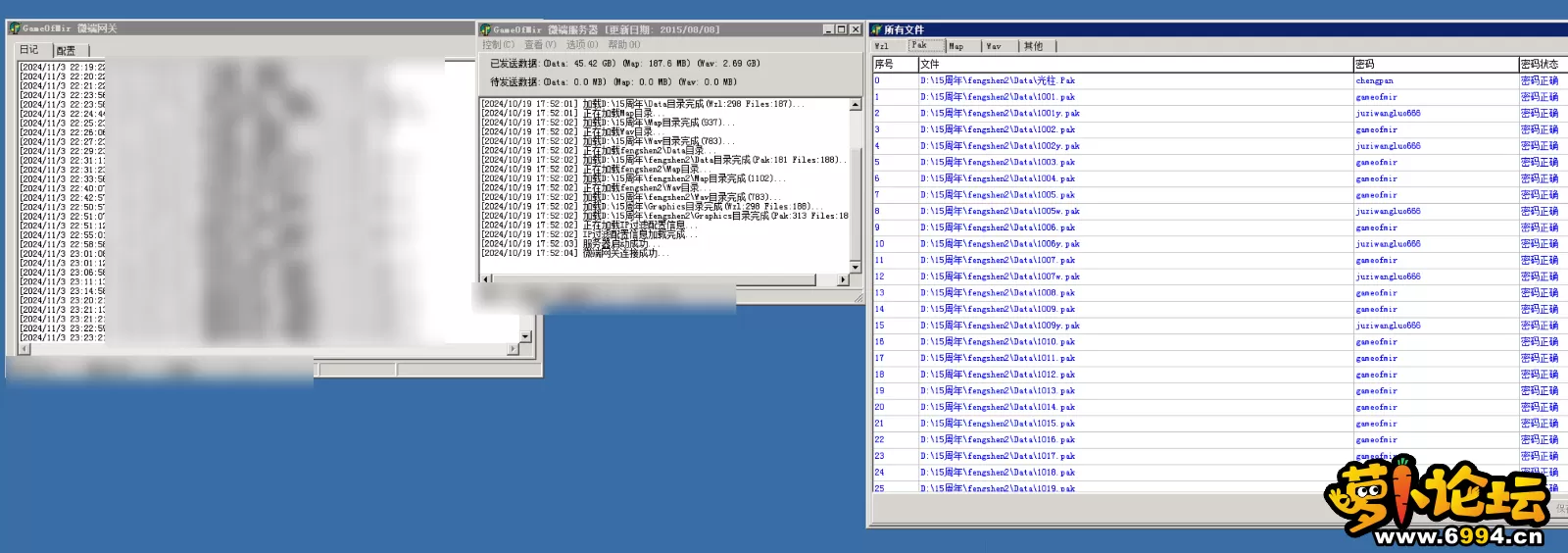Select row with 1001y.pak file
1568x553 pixels.
(x=1000, y=114)
